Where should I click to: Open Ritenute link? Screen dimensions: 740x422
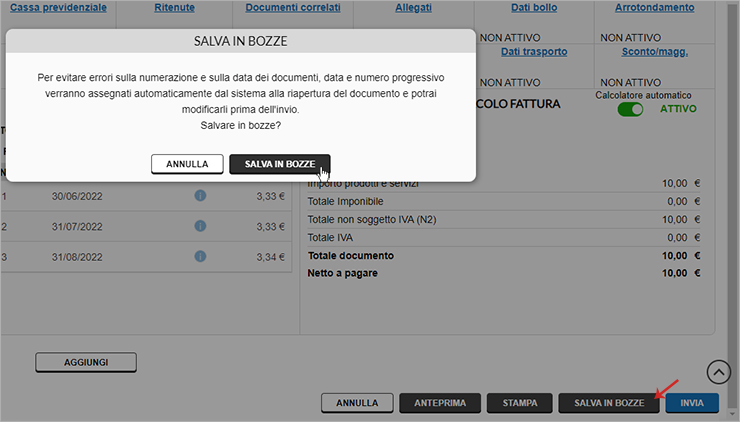pos(175,8)
